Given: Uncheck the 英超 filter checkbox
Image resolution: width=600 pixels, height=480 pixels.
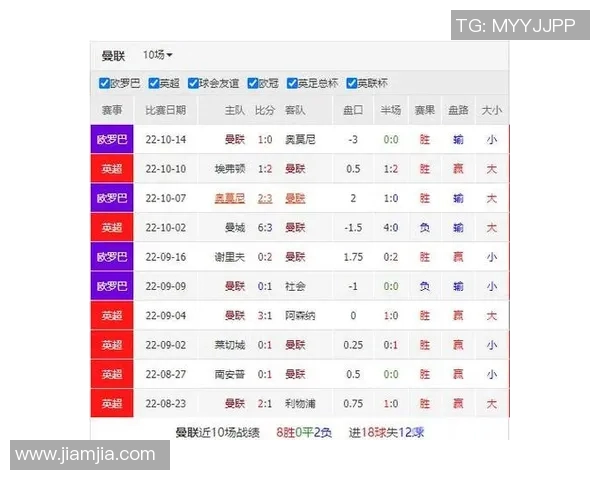Looking at the screenshot, I should click(153, 83).
